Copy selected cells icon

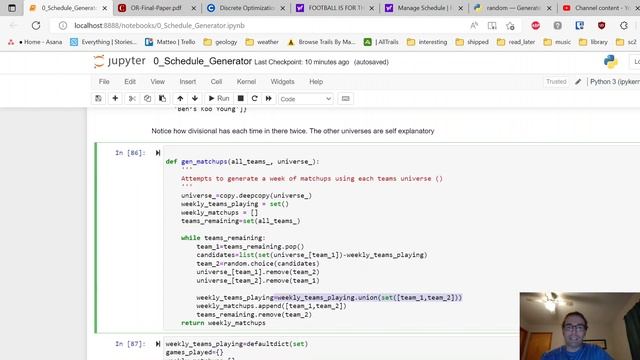[147, 98]
